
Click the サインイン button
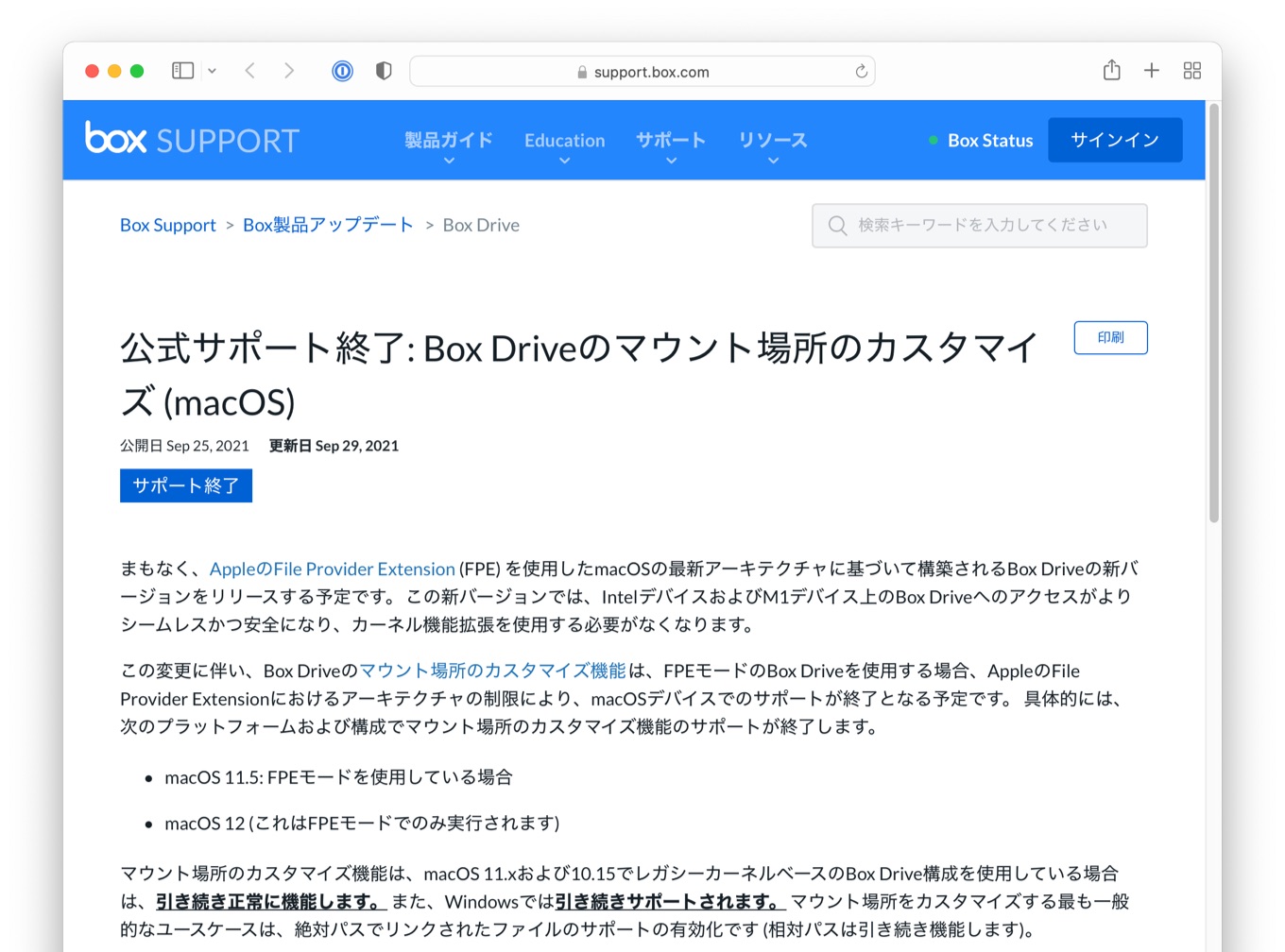click(x=1115, y=139)
